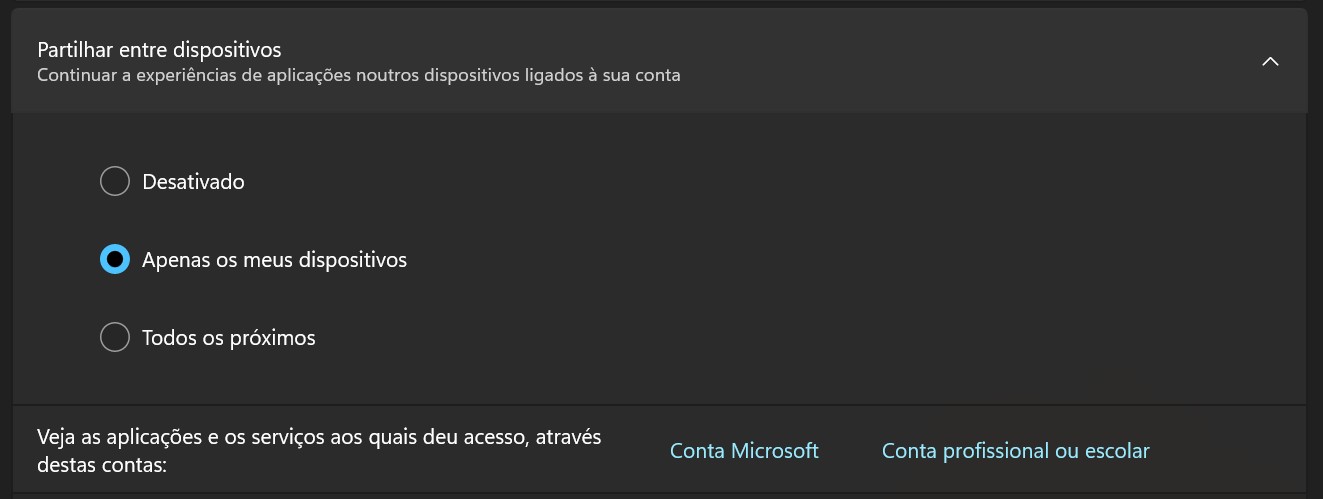1323x499 pixels.
Task: Click the header subtitle about continuing app experiences
Action: (x=358, y=75)
